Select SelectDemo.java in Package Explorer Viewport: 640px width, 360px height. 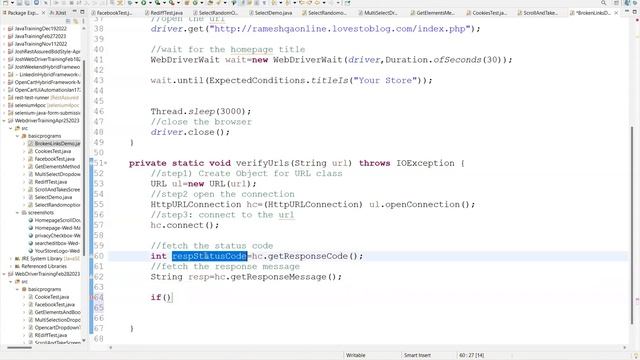tap(51, 198)
